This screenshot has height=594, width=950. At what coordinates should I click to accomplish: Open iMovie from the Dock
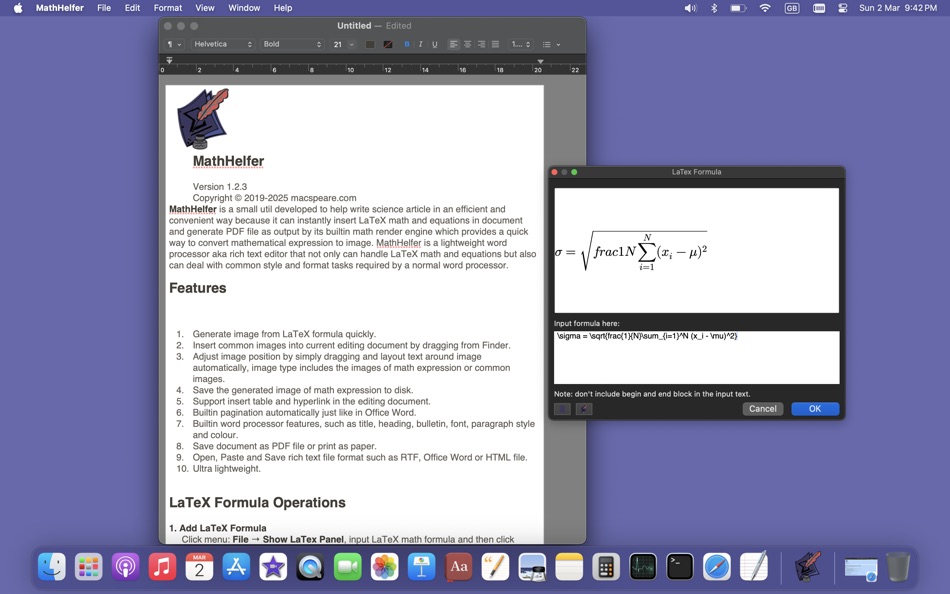click(x=273, y=567)
